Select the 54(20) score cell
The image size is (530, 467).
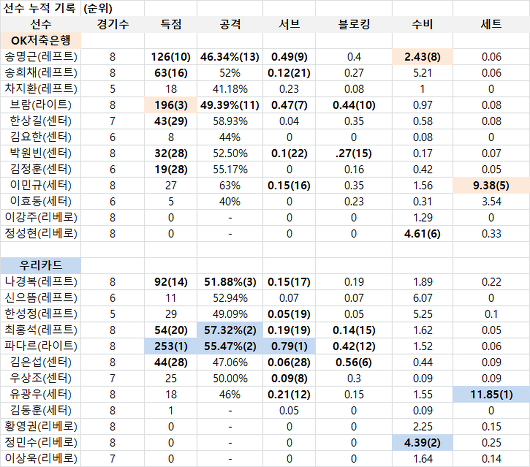point(171,330)
